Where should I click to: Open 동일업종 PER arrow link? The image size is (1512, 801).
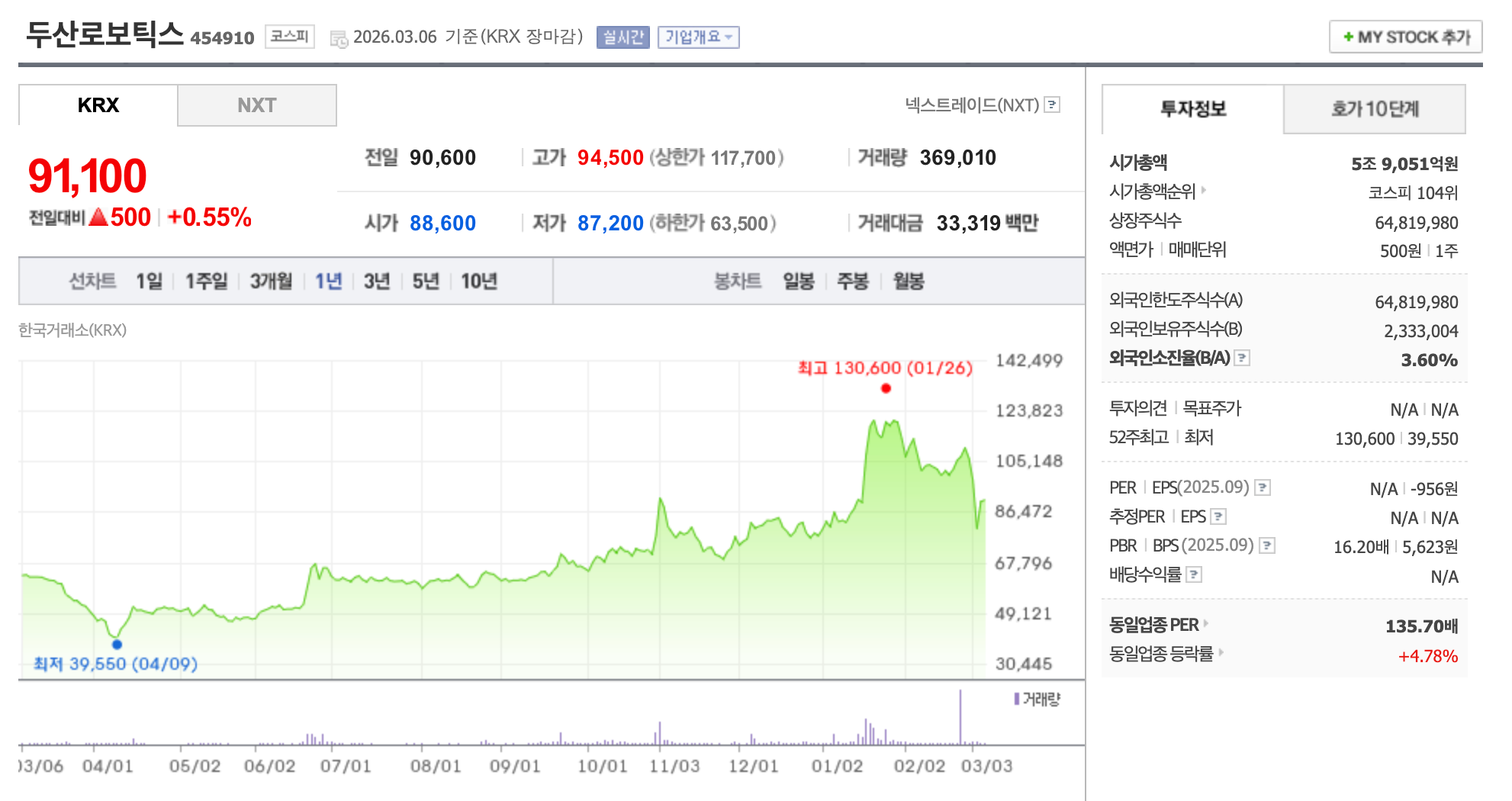(x=1206, y=623)
